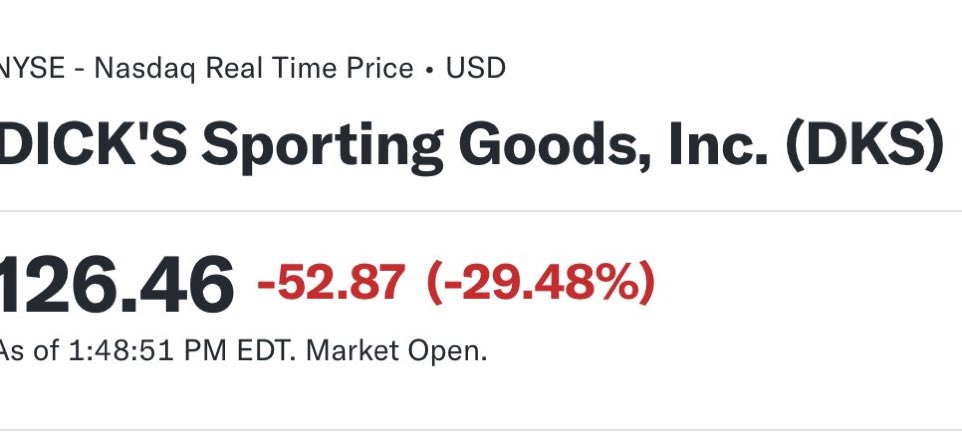Click the USD currency label
The height and width of the screenshot is (442, 962).
pos(475,68)
